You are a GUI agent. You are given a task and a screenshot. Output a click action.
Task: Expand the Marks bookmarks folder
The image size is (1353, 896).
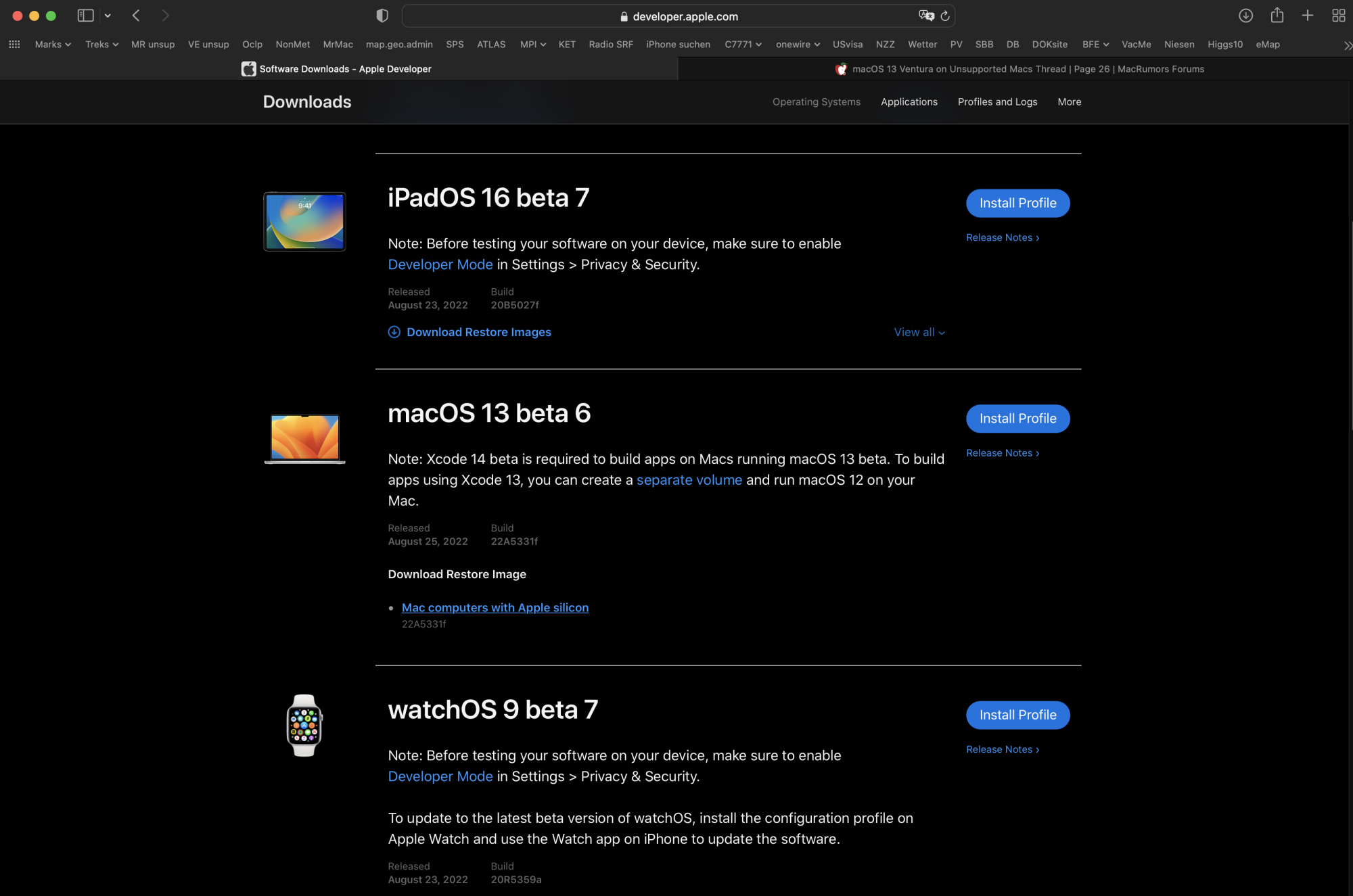53,45
